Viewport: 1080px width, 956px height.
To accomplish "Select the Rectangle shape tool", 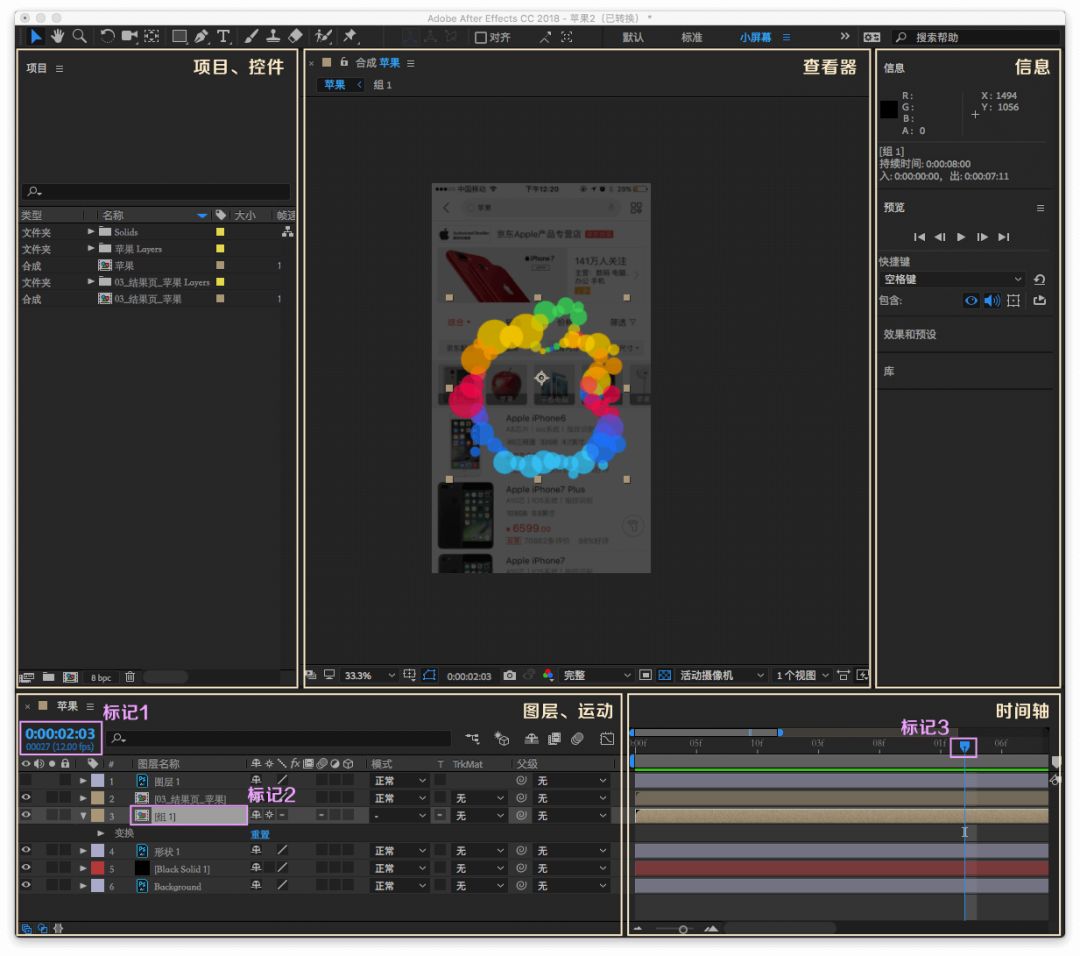I will 179,37.
